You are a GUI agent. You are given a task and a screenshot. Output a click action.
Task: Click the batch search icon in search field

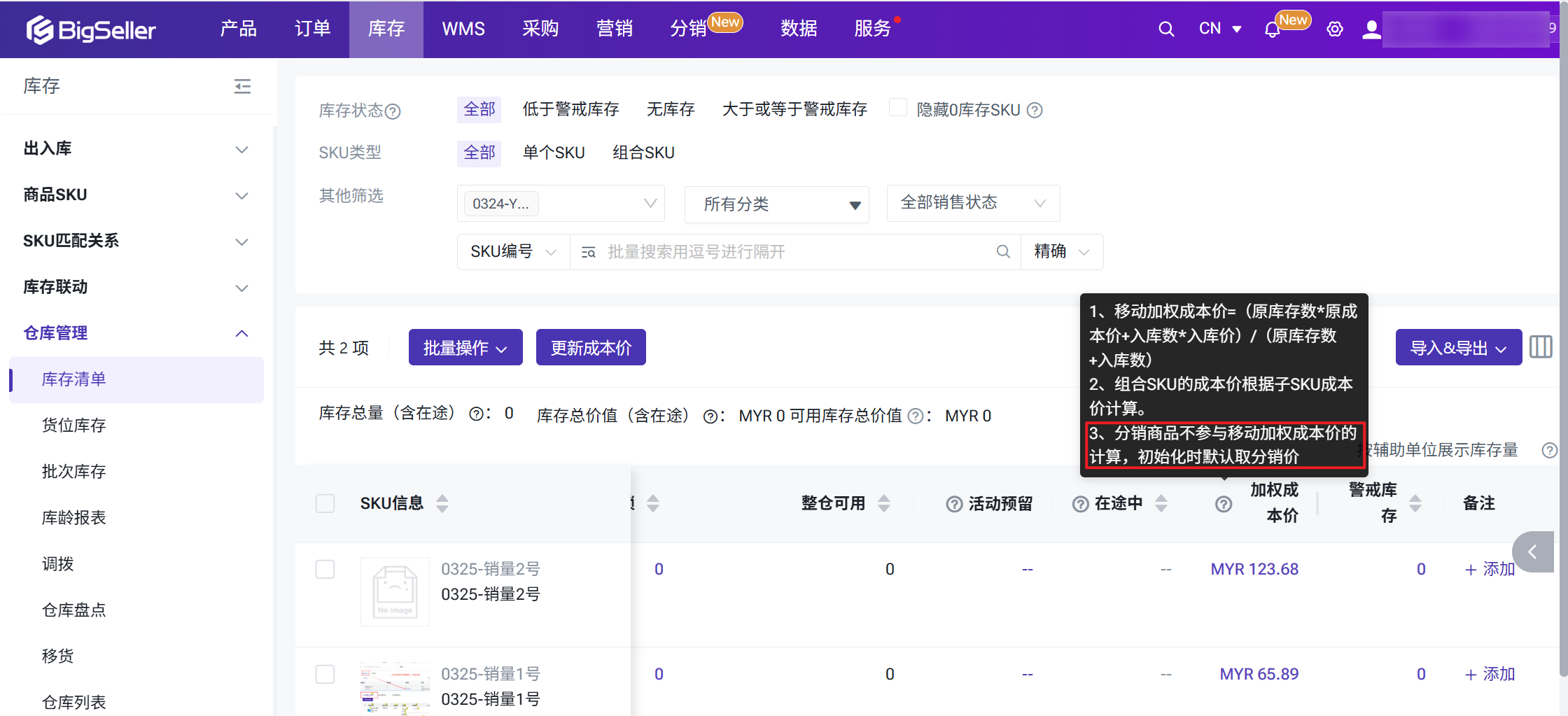588,252
